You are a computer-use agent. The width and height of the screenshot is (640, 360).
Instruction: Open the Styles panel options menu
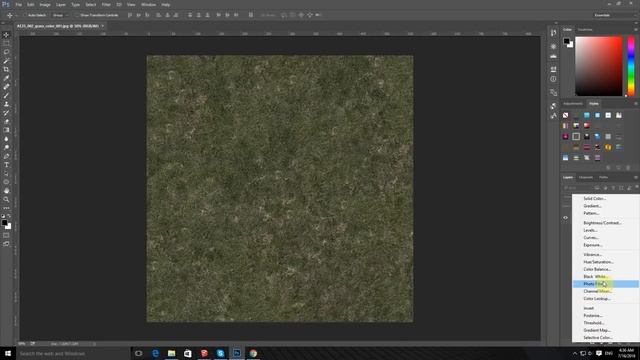[636, 104]
